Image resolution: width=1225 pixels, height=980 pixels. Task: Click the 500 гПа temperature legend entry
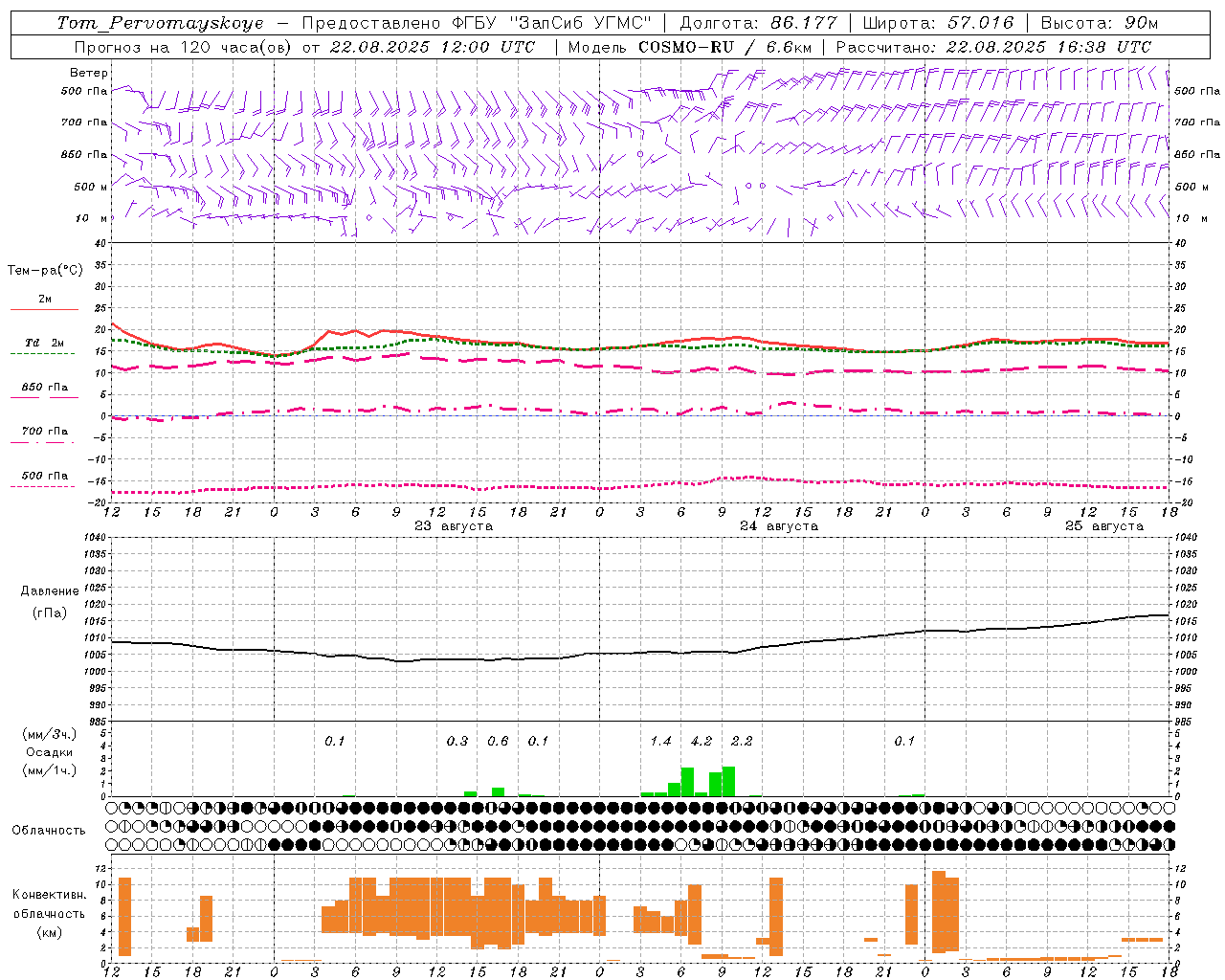tap(45, 476)
